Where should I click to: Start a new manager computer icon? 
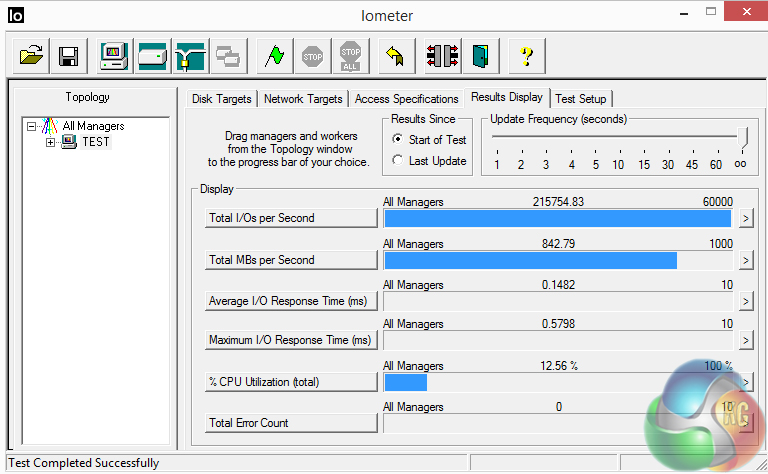pyautogui.click(x=114, y=56)
